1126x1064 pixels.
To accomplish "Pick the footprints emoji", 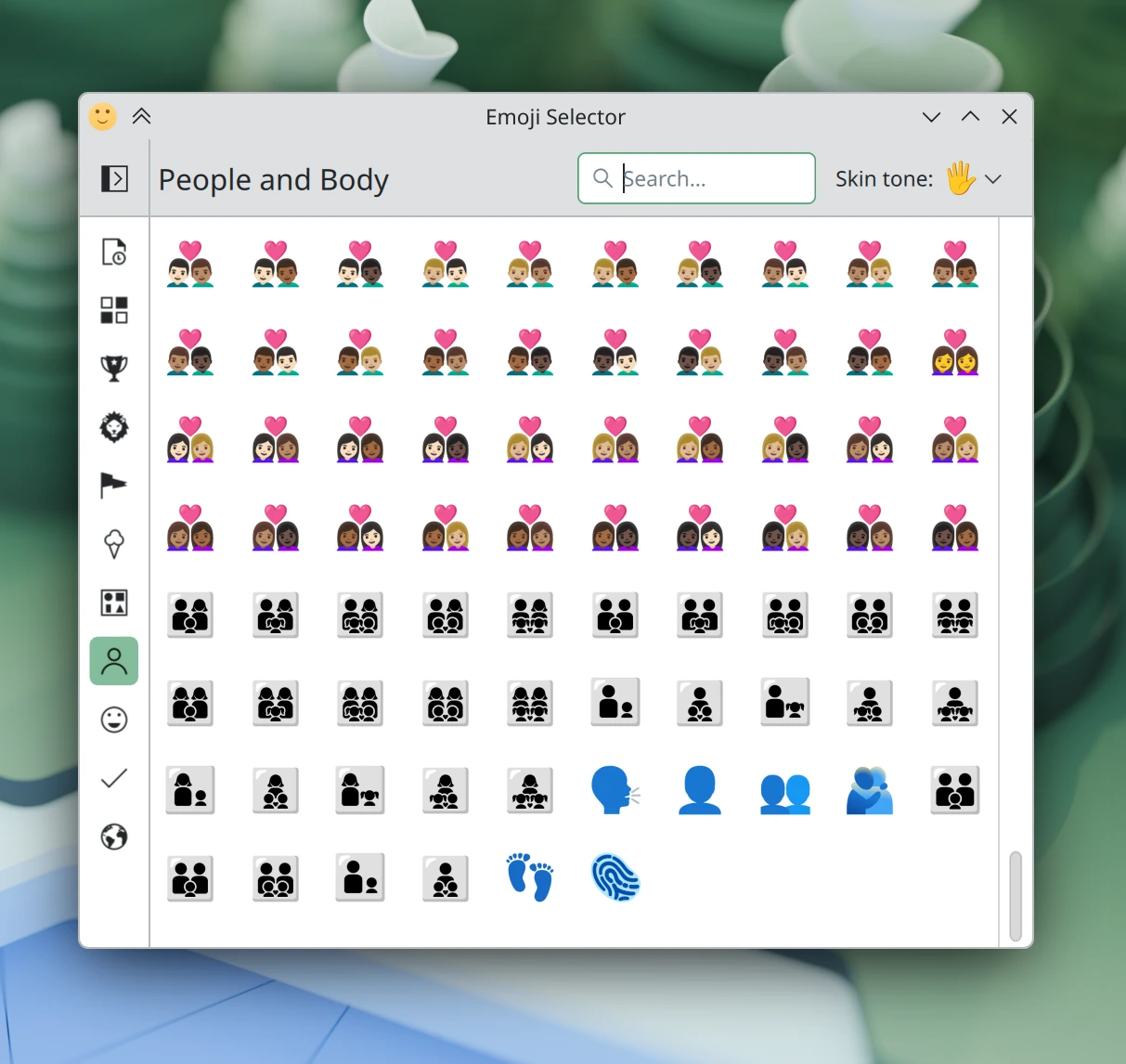I will click(x=530, y=877).
